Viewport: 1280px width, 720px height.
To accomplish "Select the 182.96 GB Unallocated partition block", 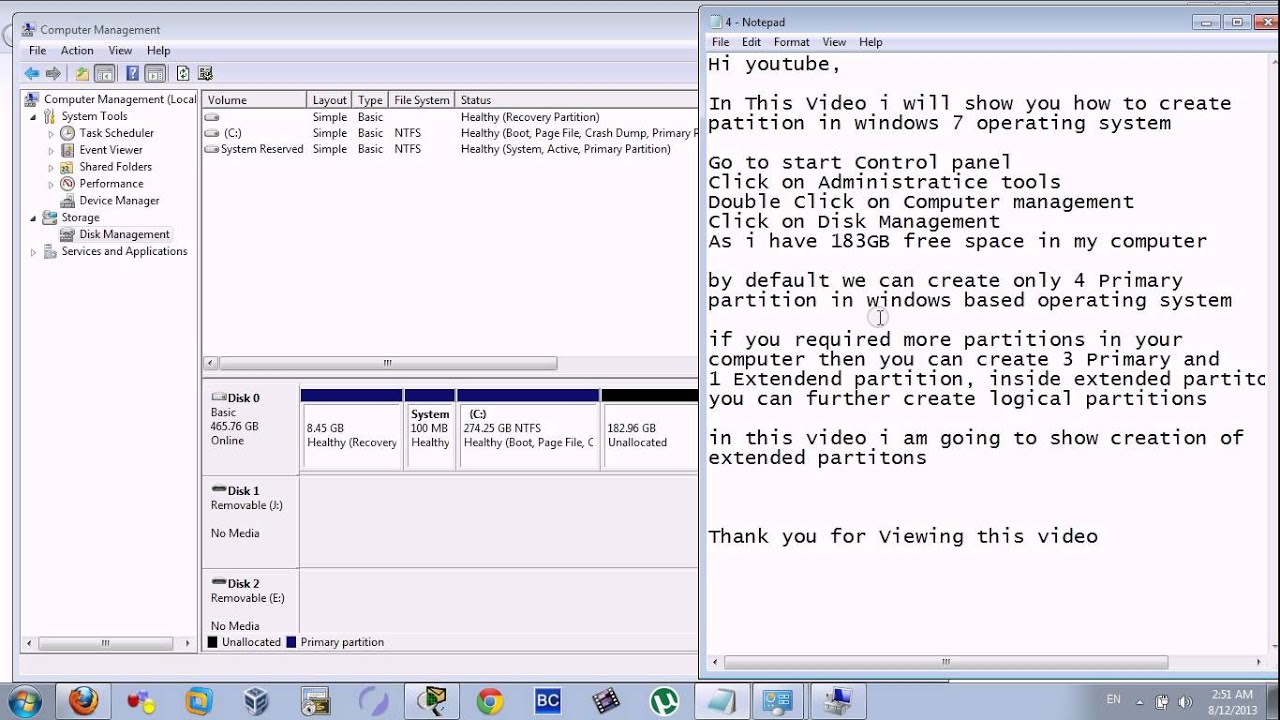I will (650, 430).
